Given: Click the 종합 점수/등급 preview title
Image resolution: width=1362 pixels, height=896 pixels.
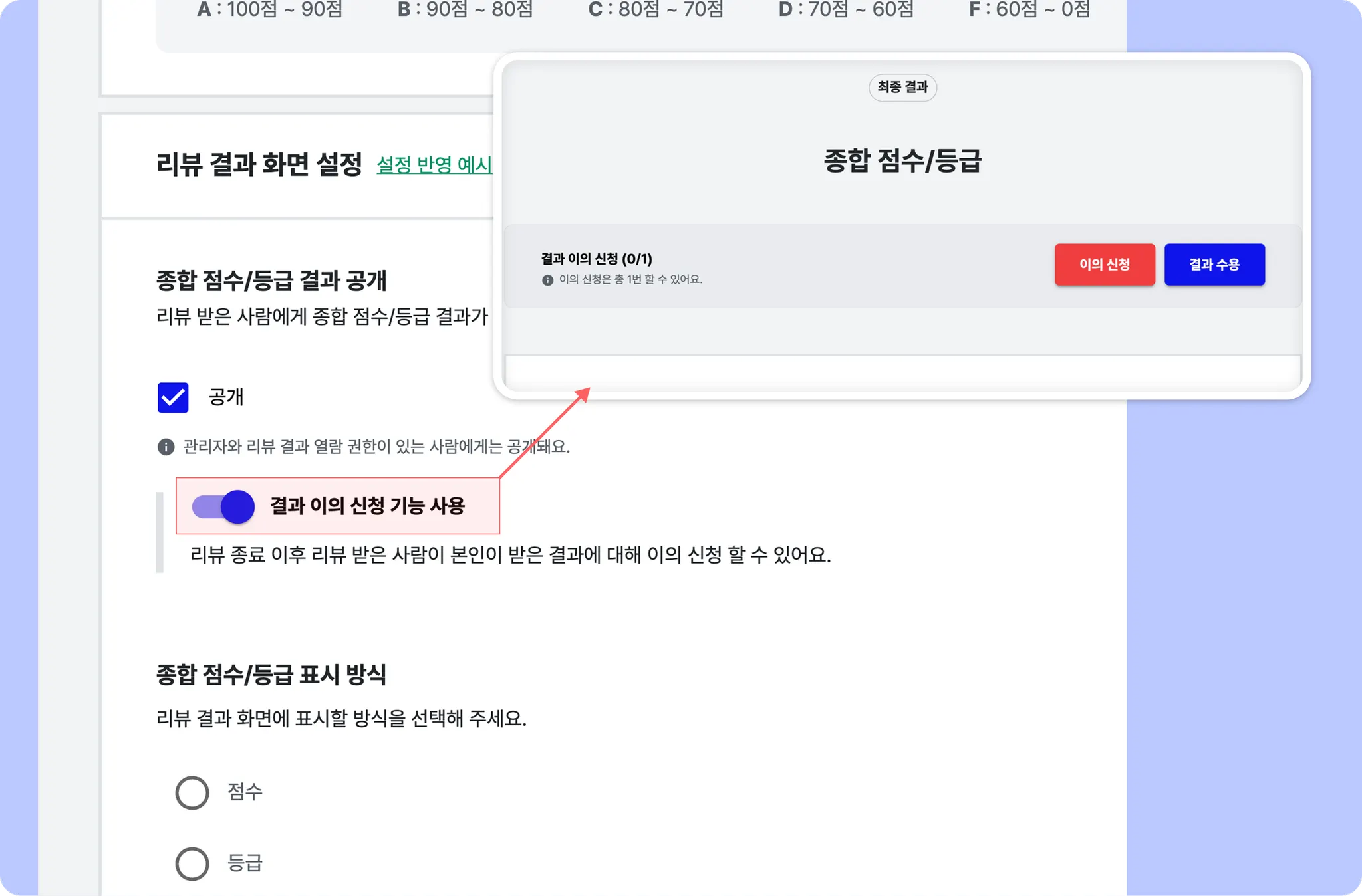Looking at the screenshot, I should 902,161.
